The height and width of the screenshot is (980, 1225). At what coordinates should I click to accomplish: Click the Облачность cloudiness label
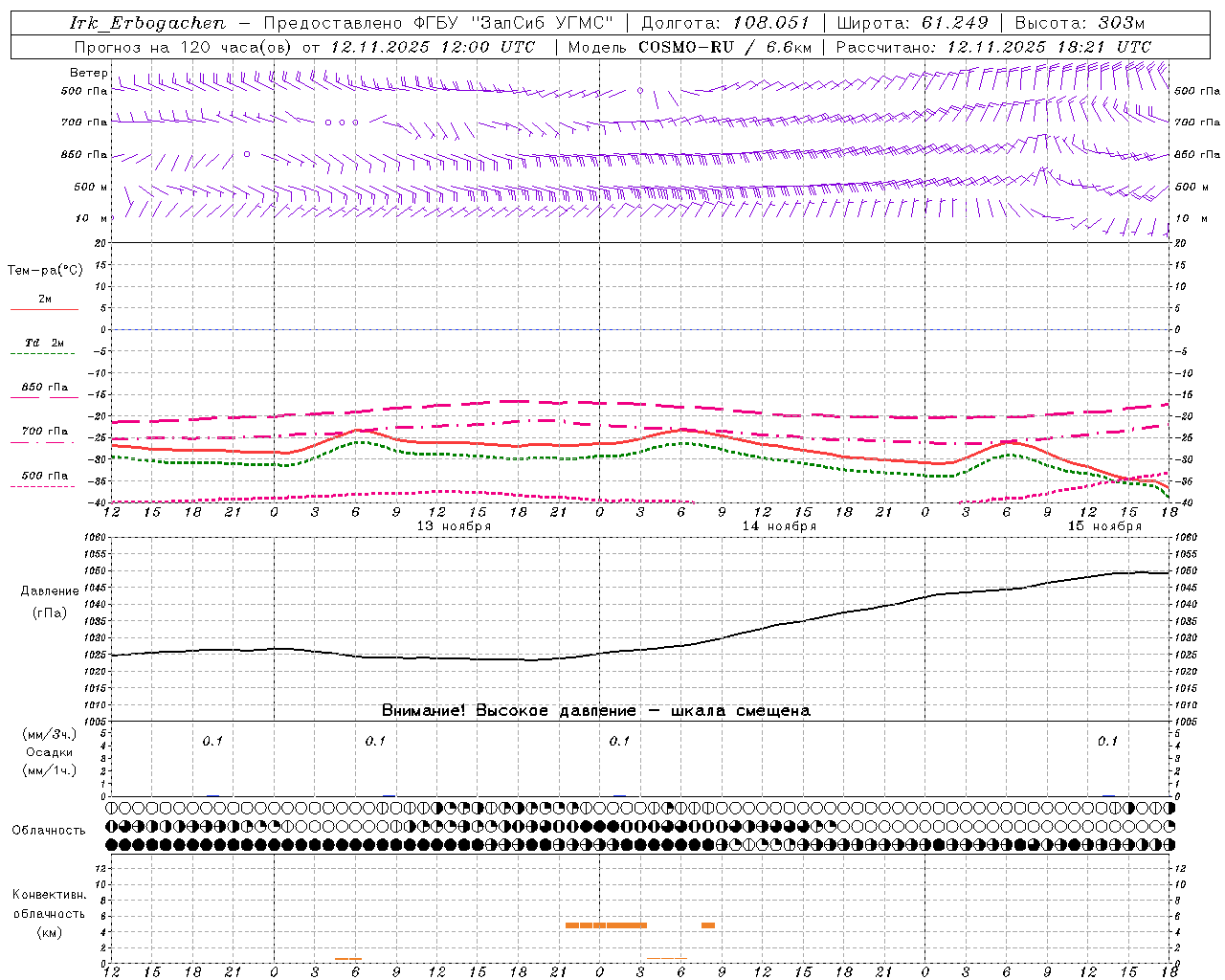click(x=49, y=831)
